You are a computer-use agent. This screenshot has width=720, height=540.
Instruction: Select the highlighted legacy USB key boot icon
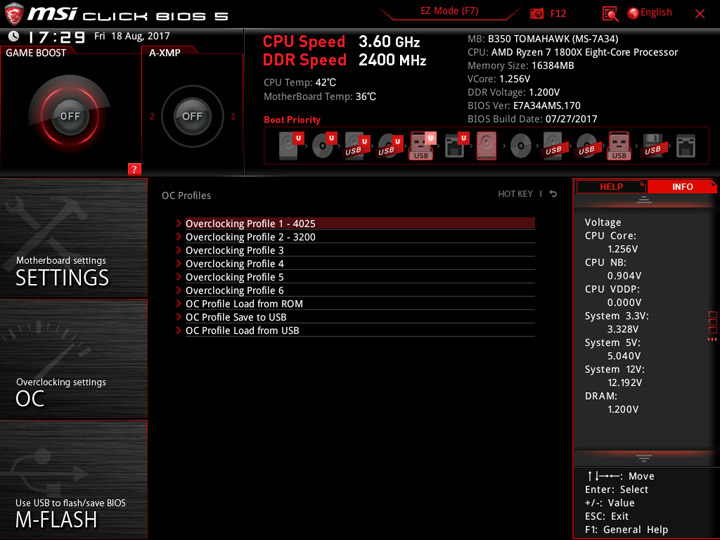click(x=619, y=146)
